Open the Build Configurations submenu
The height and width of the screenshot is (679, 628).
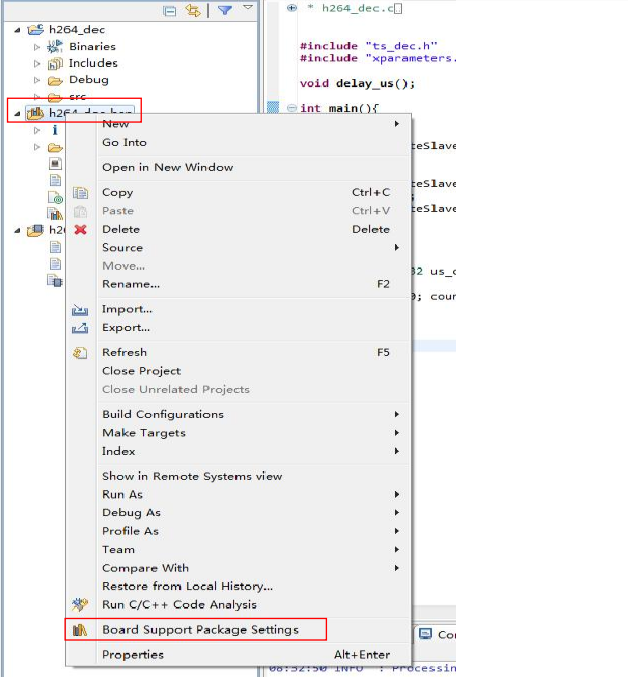[163, 415]
